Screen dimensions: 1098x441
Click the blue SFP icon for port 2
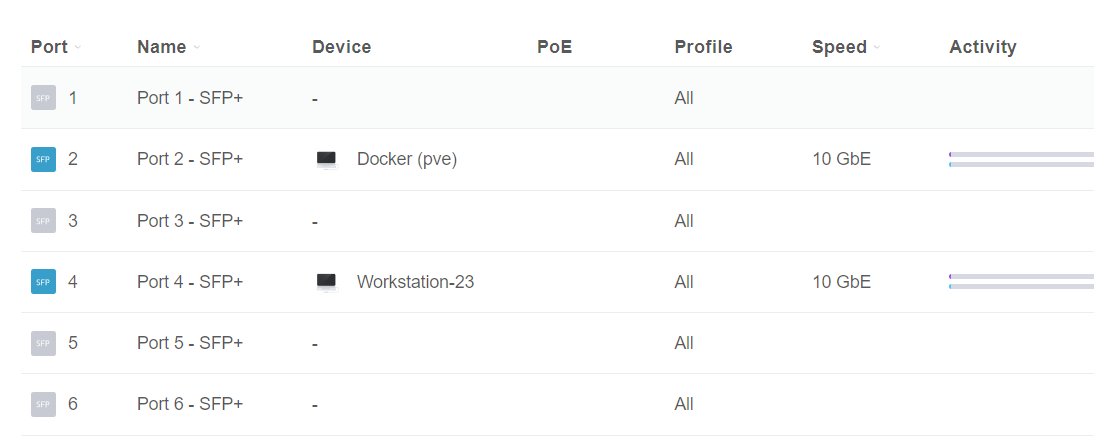[x=43, y=159]
